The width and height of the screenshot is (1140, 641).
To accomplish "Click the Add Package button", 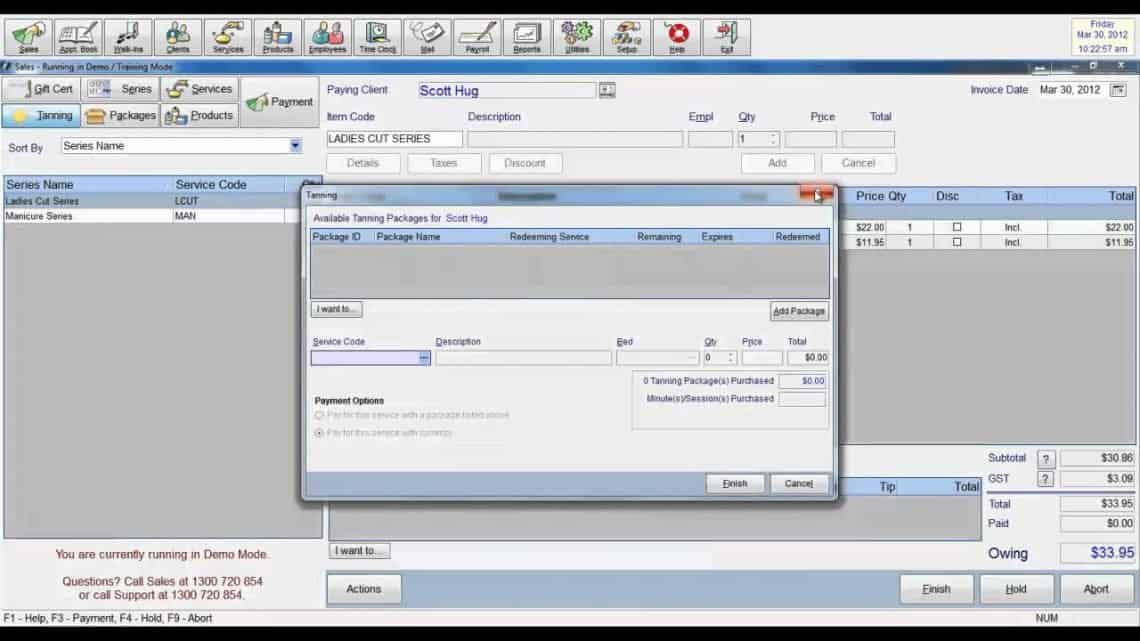I will (798, 311).
